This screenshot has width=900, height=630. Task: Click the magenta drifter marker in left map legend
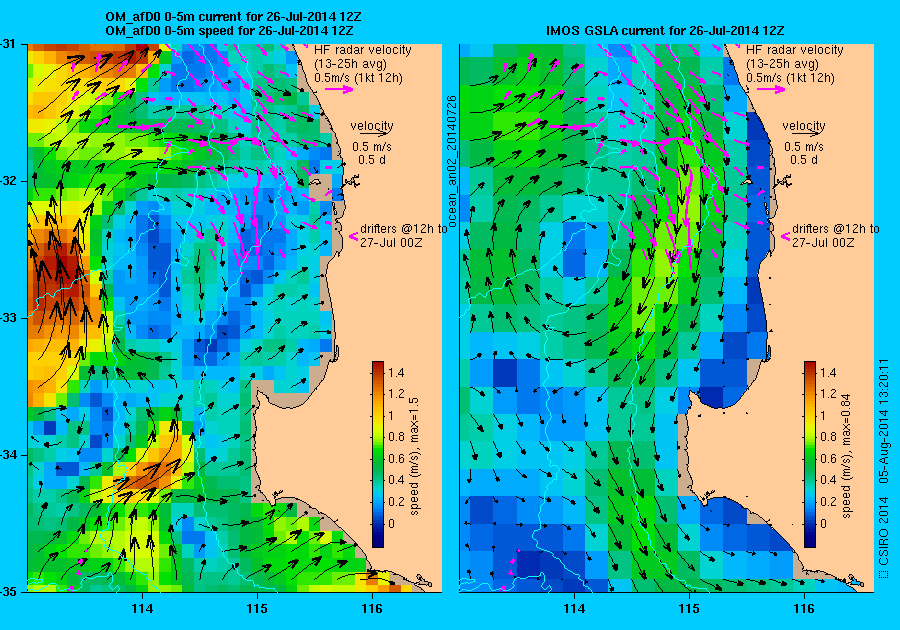[x=354, y=236]
